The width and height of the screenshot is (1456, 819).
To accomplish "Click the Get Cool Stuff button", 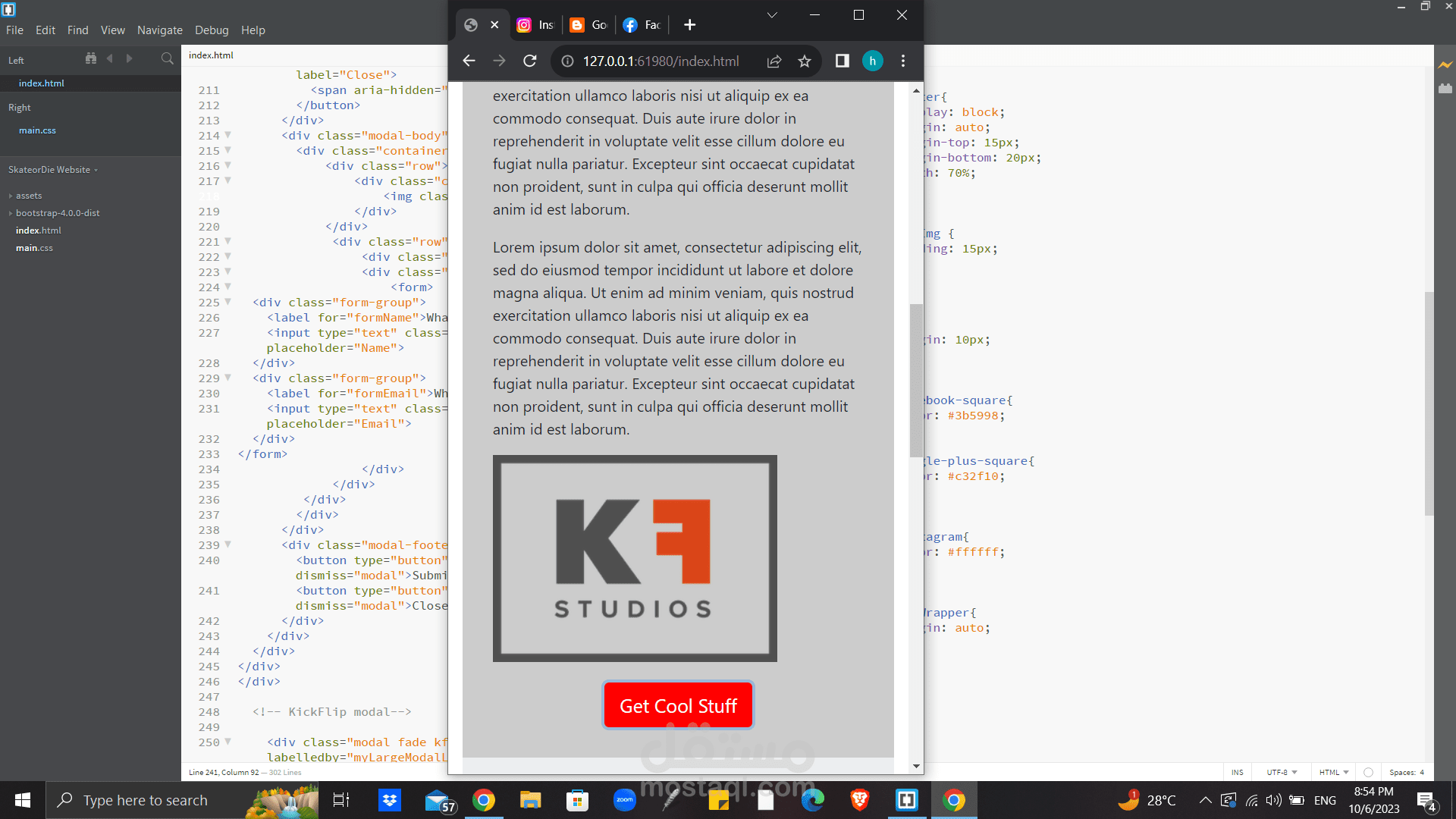I will pos(678,705).
